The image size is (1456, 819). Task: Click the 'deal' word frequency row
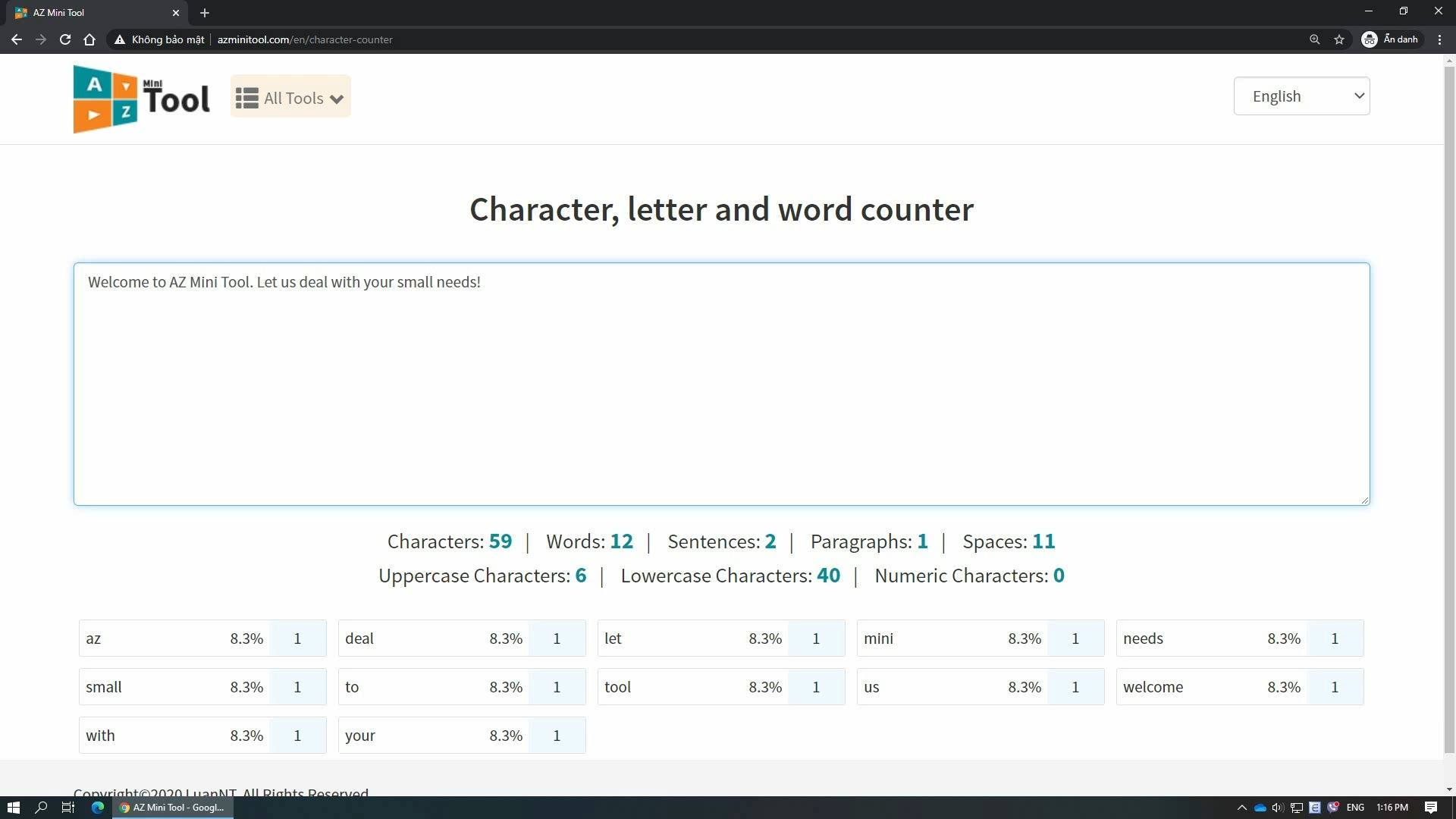click(x=462, y=639)
